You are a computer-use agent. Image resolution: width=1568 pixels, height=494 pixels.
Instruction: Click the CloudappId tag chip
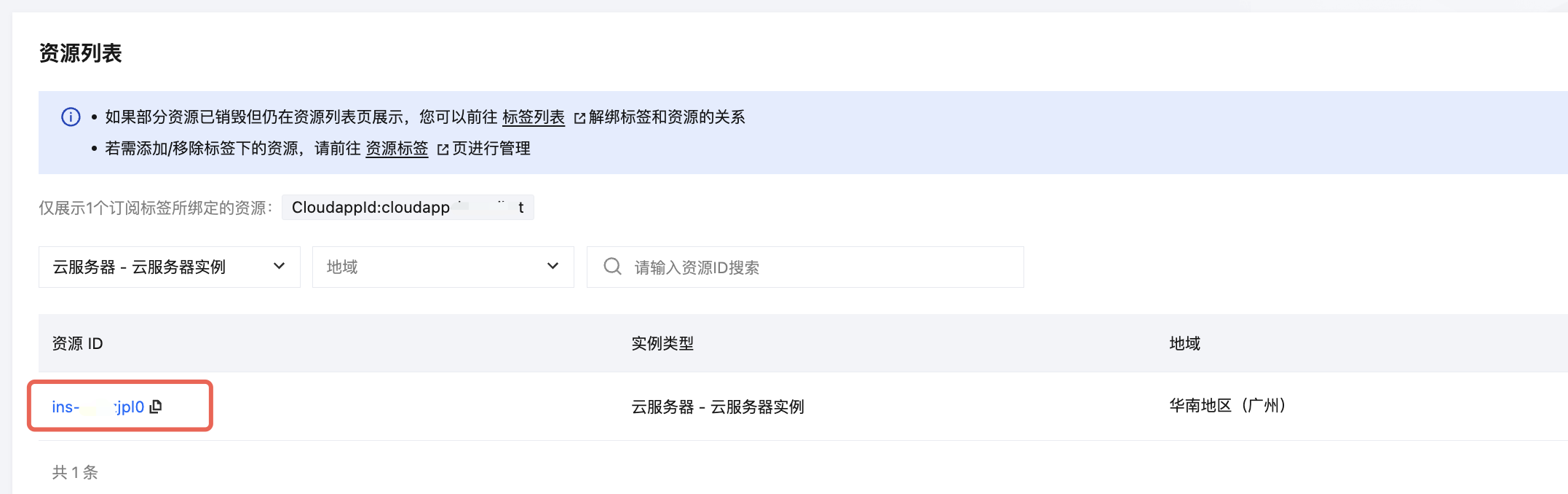tap(408, 208)
